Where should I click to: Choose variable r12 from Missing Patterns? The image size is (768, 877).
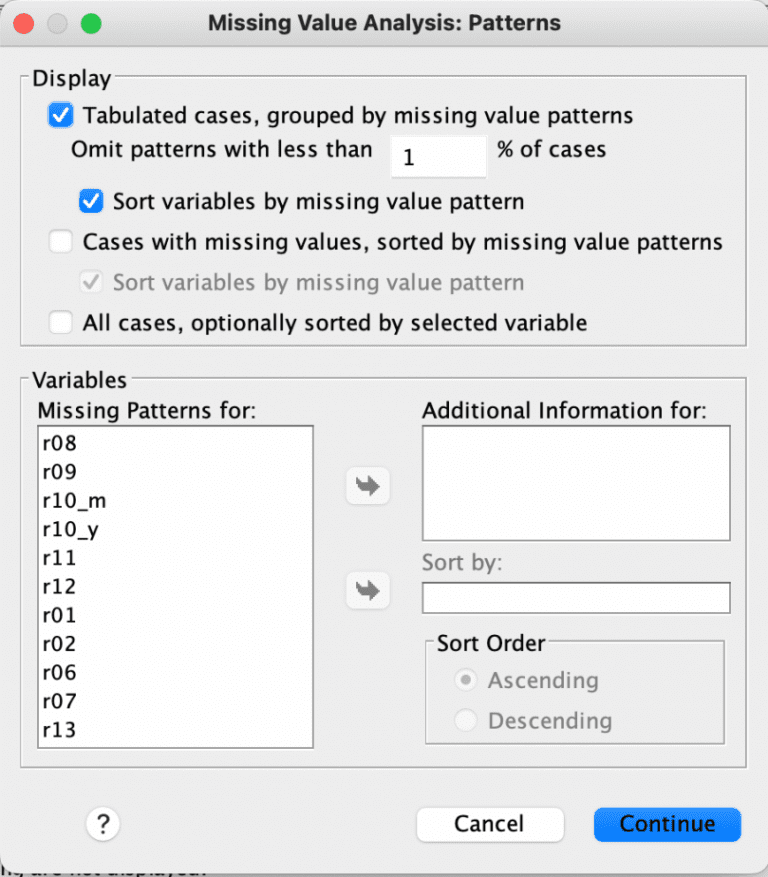[60, 586]
